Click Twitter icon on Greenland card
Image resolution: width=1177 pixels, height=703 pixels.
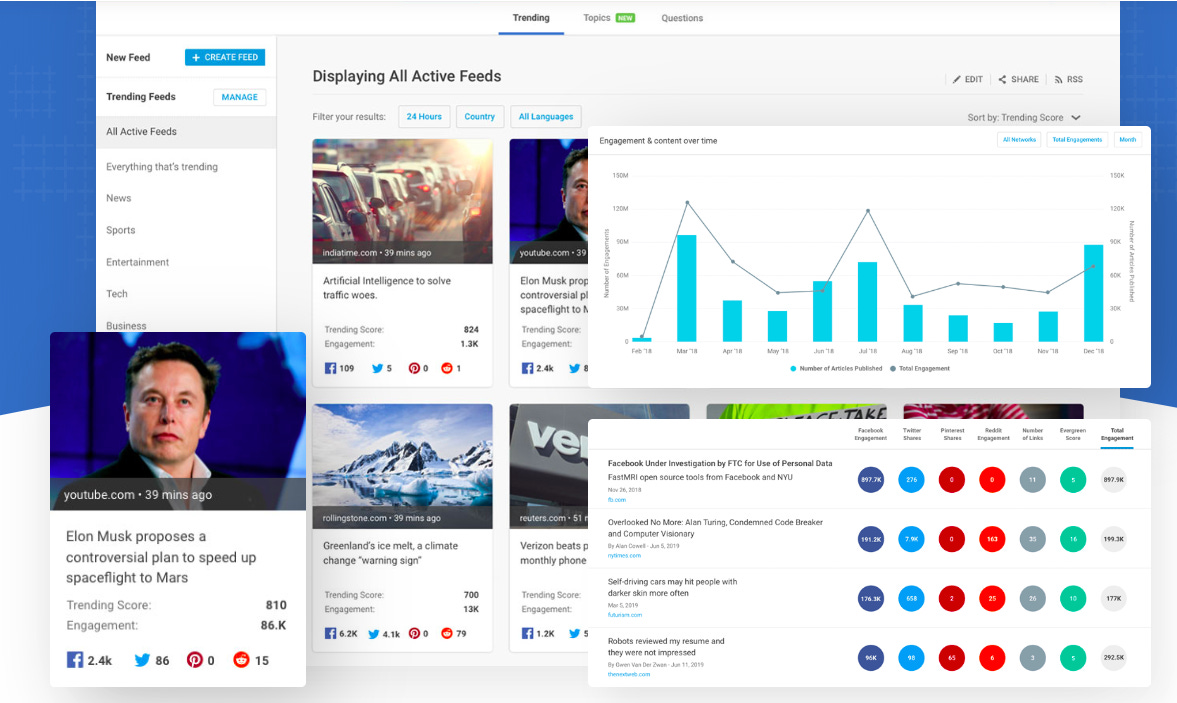(x=374, y=634)
